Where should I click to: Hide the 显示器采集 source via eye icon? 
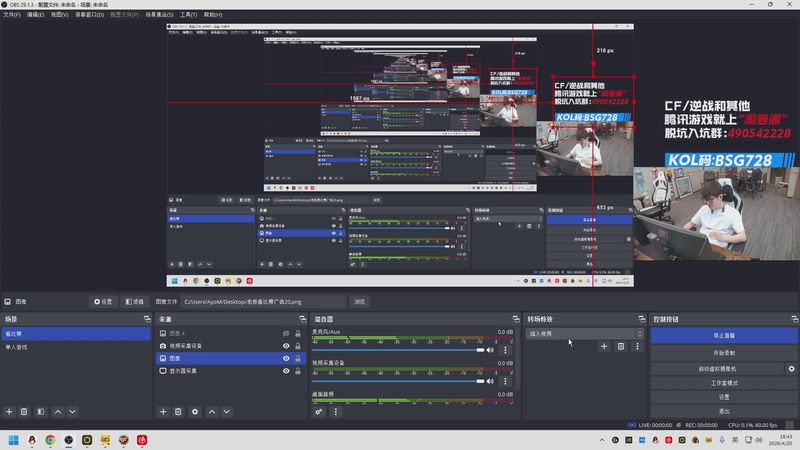pos(286,371)
